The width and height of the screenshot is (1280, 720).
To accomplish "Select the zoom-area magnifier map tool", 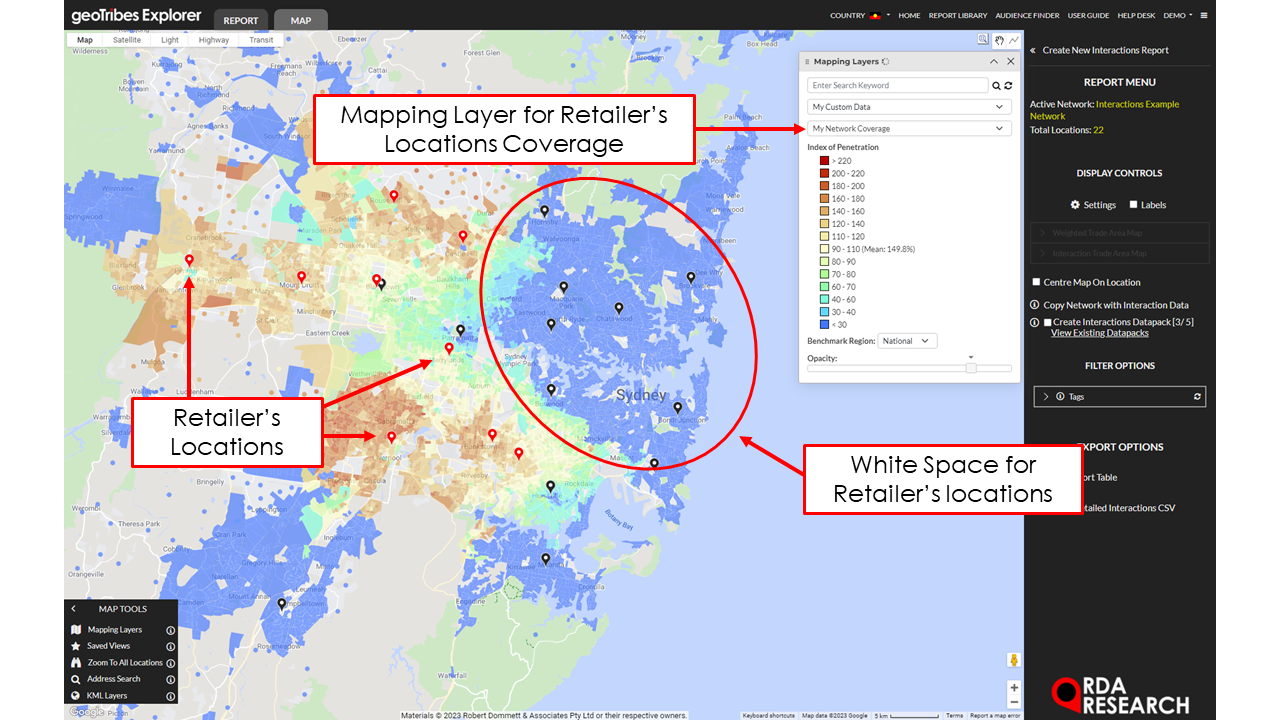I will click(x=983, y=40).
